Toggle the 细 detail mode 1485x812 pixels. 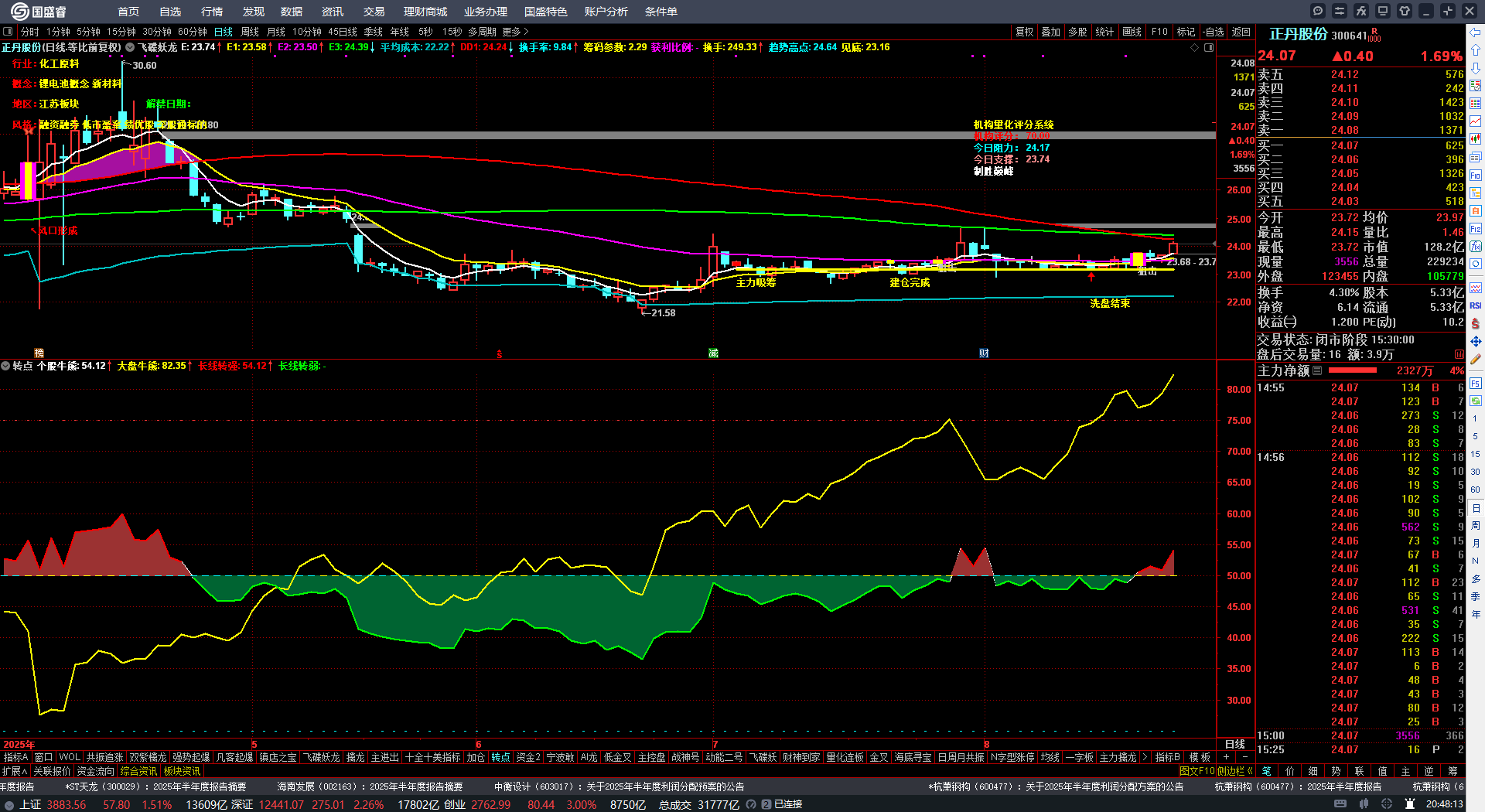[1313, 771]
